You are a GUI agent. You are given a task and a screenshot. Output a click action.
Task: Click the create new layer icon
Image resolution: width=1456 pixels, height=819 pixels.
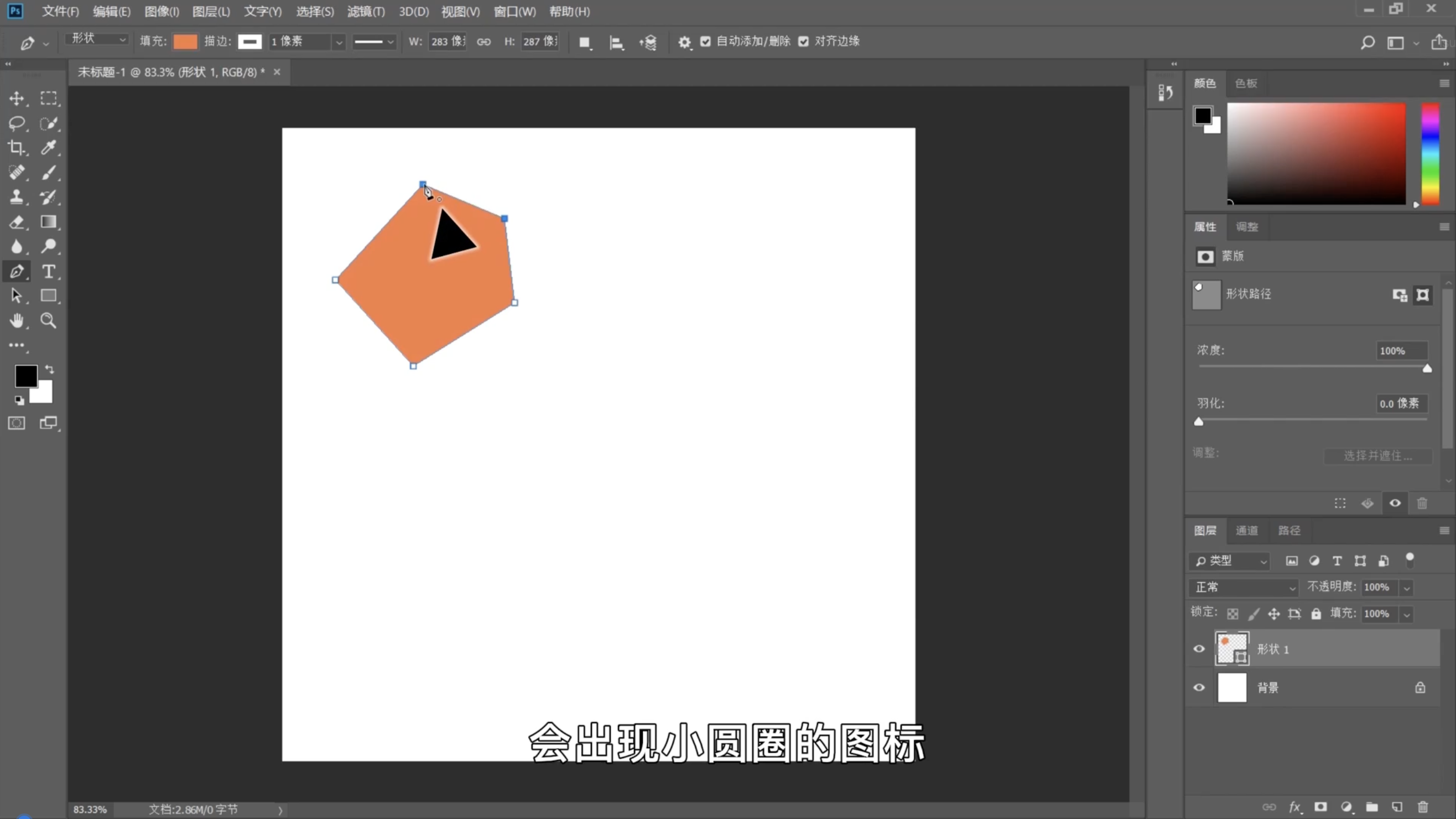[x=1397, y=807]
